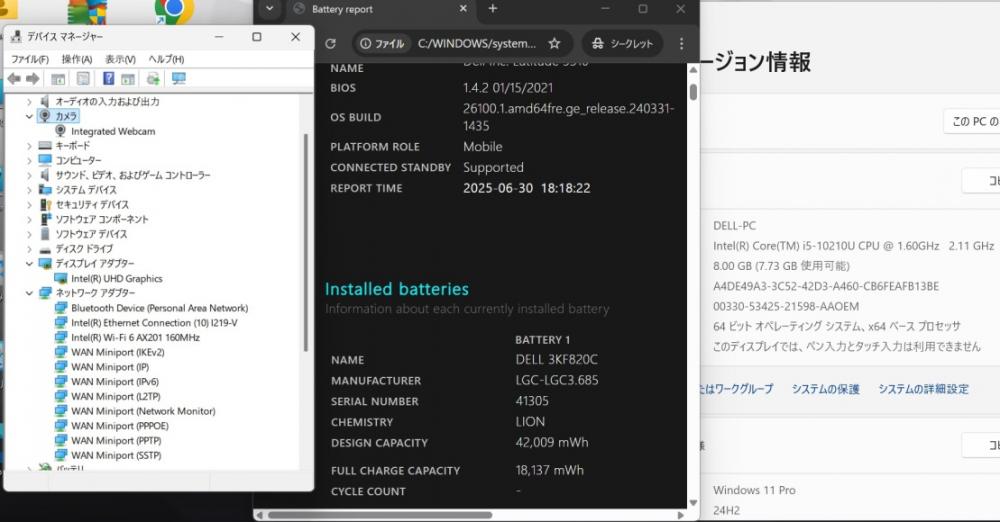Select the Integrated Webcam device icon
Viewport: 1000px width, 522px height.
[61, 131]
